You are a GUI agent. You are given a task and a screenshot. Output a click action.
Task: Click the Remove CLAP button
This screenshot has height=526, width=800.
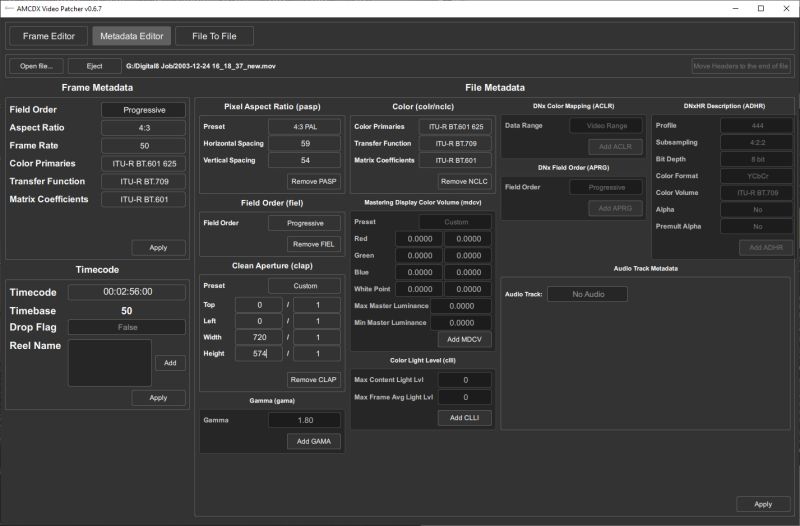314,380
